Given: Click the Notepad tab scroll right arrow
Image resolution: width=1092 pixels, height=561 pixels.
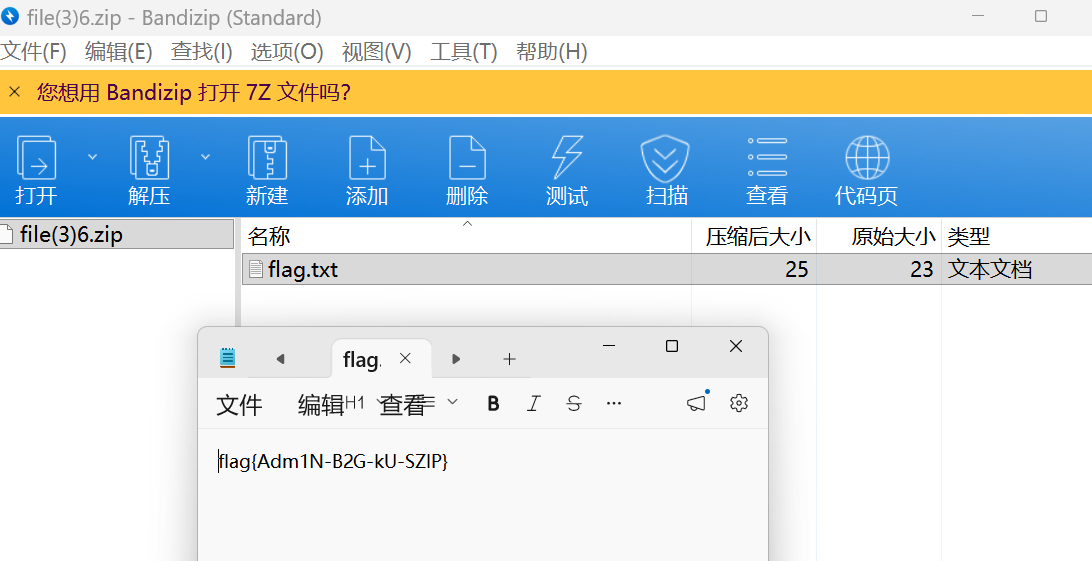Looking at the screenshot, I should pyautogui.click(x=456, y=359).
